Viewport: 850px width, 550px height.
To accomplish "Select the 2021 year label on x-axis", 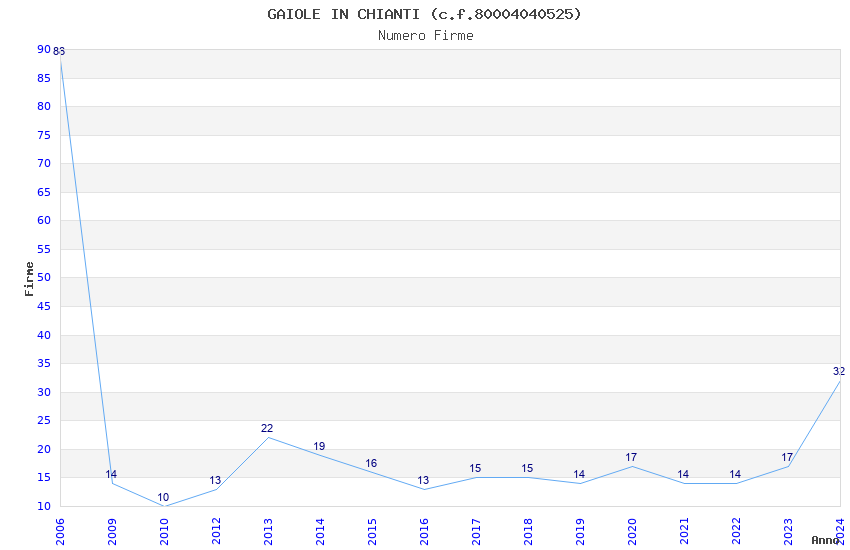I will (684, 531).
